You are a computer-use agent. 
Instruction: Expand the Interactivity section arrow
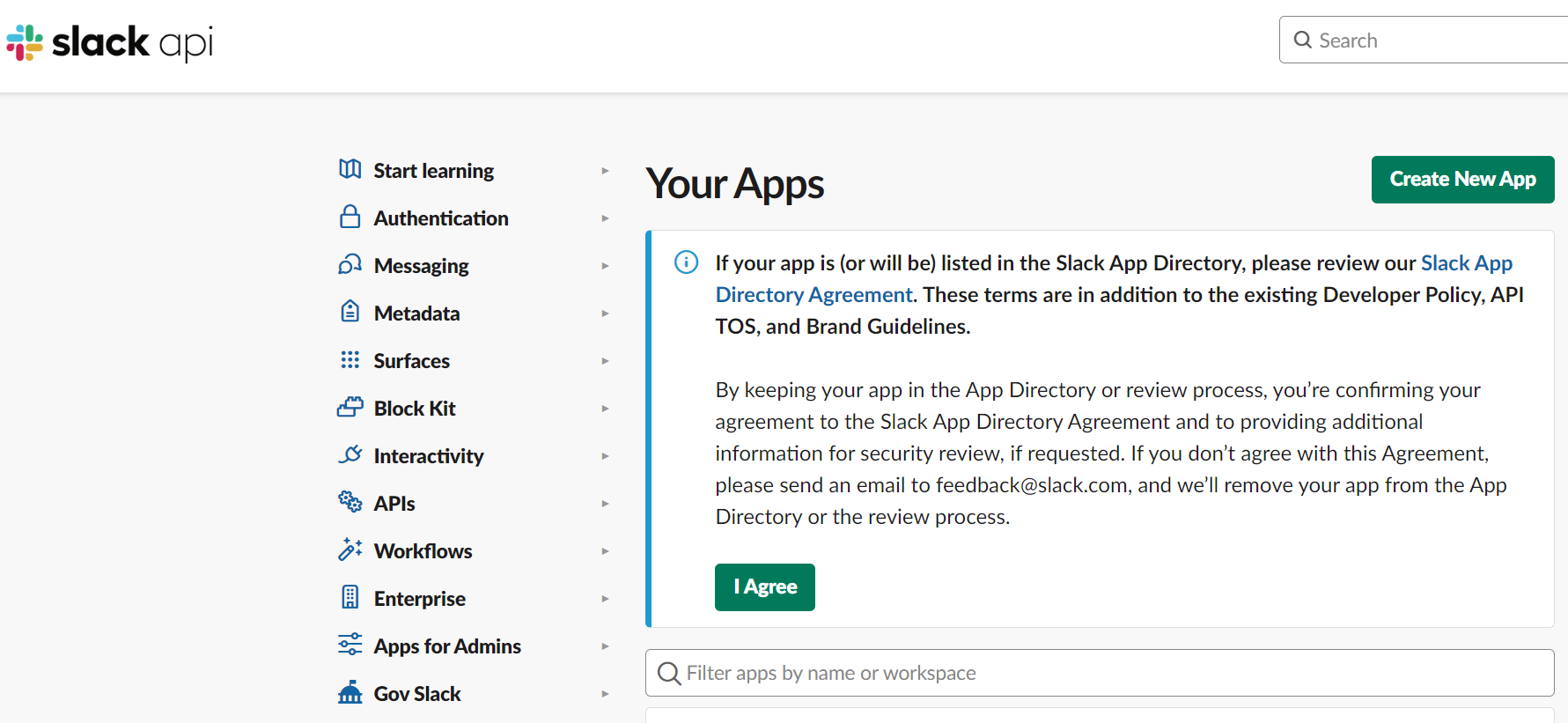pos(605,456)
